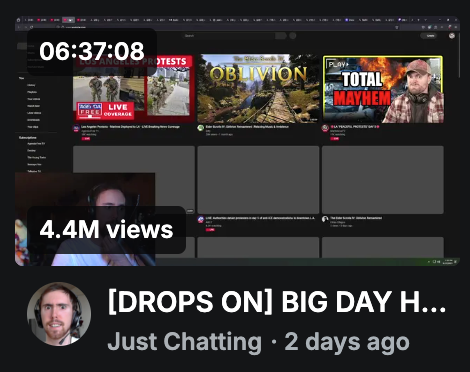Screen dimensions: 470x372
Task: Open the streamer's circular channel avatar
Action: [x=59, y=314]
